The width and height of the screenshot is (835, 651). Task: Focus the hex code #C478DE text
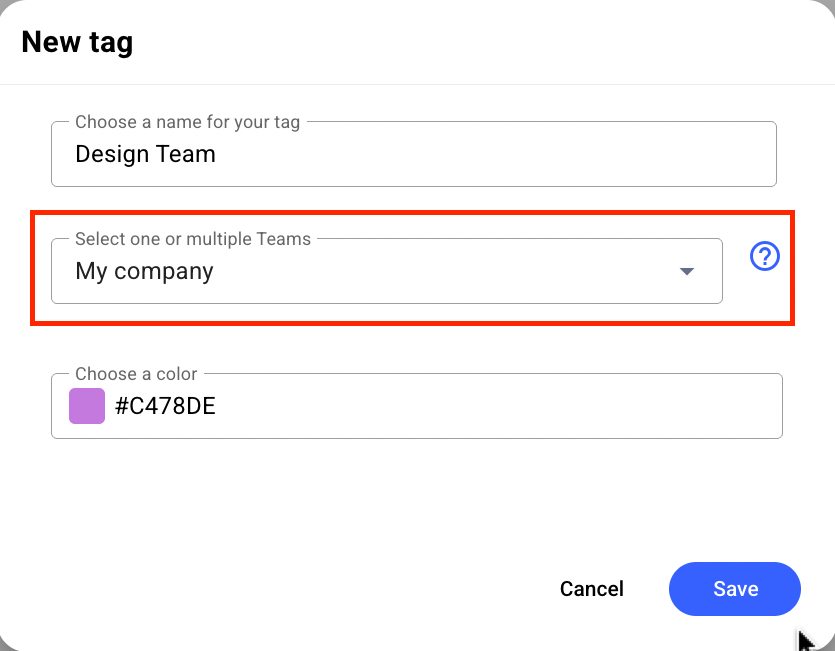165,406
